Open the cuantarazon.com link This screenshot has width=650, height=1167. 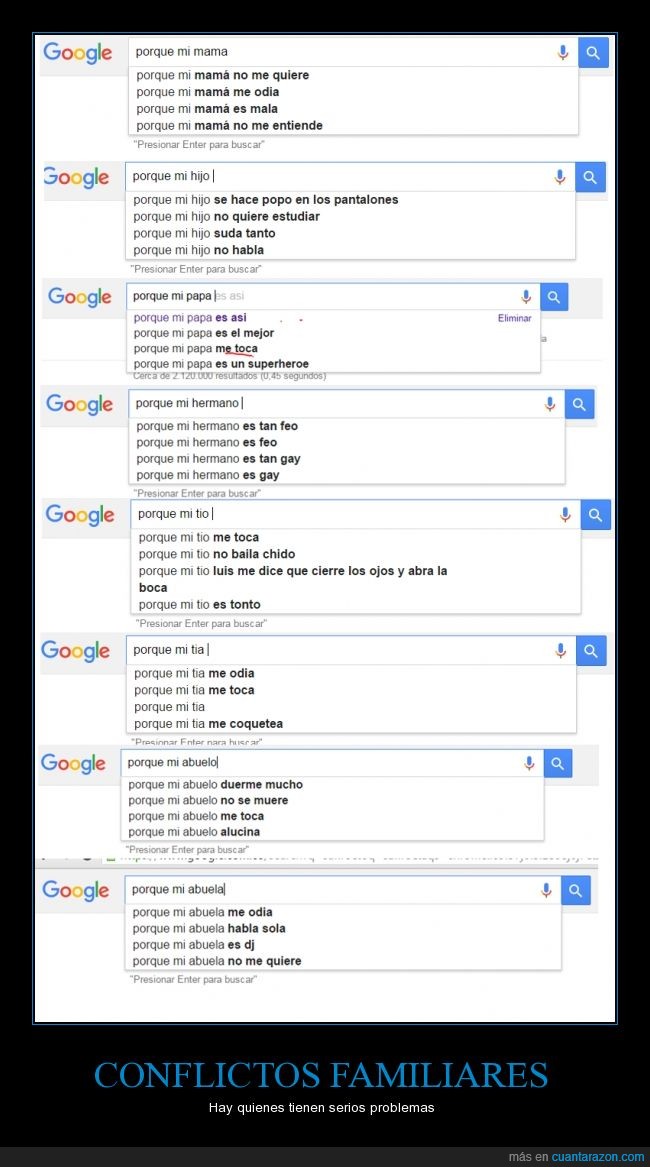(x=598, y=1157)
